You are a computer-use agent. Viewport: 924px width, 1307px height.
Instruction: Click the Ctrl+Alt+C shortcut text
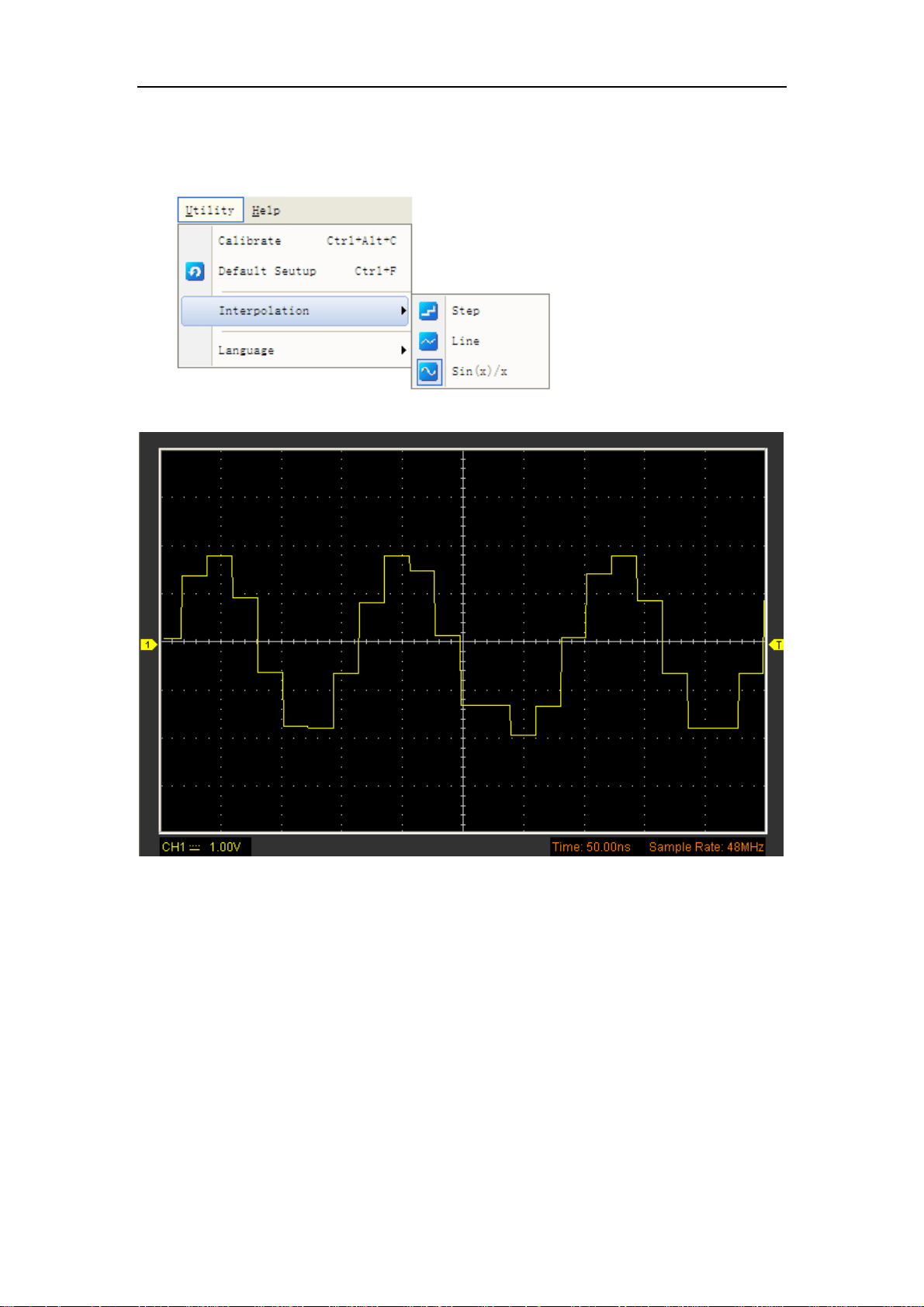pyautogui.click(x=362, y=241)
